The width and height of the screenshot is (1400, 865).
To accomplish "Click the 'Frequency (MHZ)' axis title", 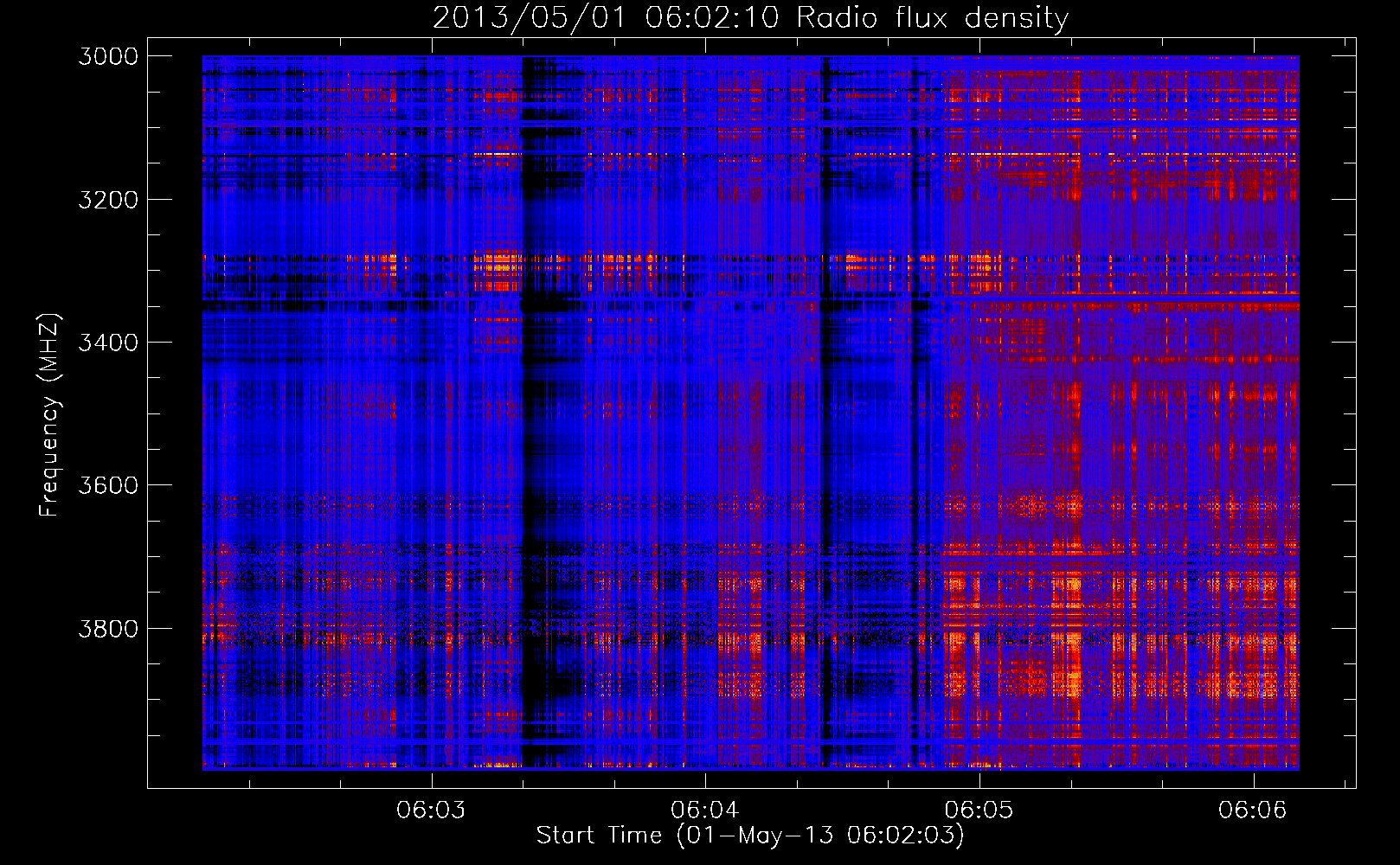I will 50,414.
